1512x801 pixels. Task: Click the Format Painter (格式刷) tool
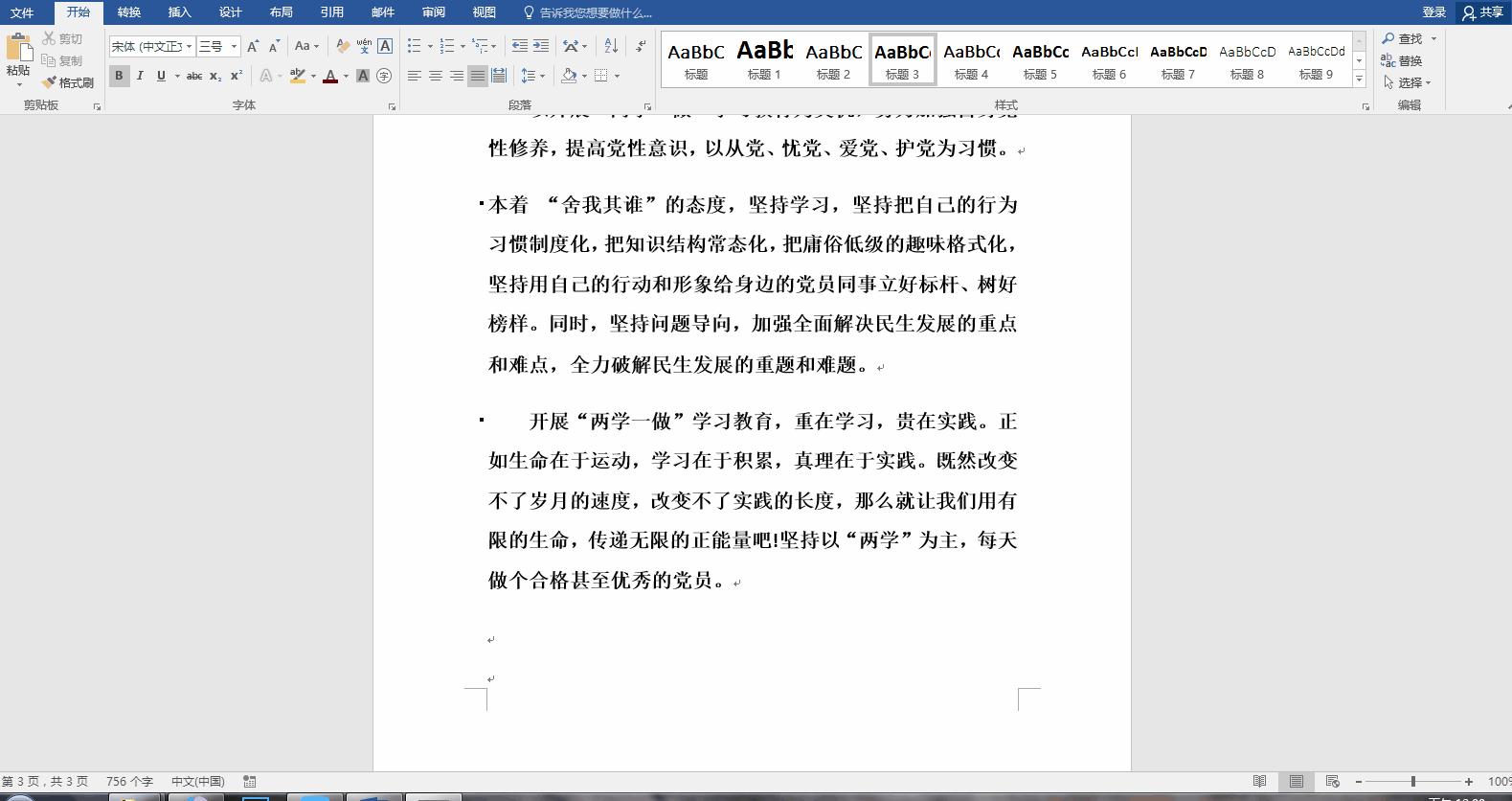[68, 82]
